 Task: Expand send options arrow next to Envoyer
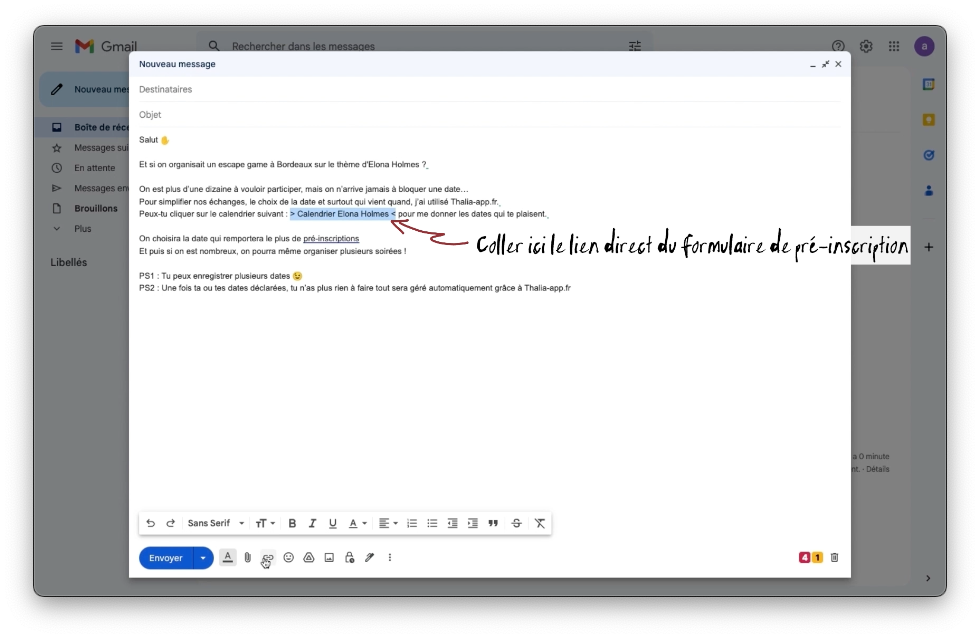tap(204, 558)
